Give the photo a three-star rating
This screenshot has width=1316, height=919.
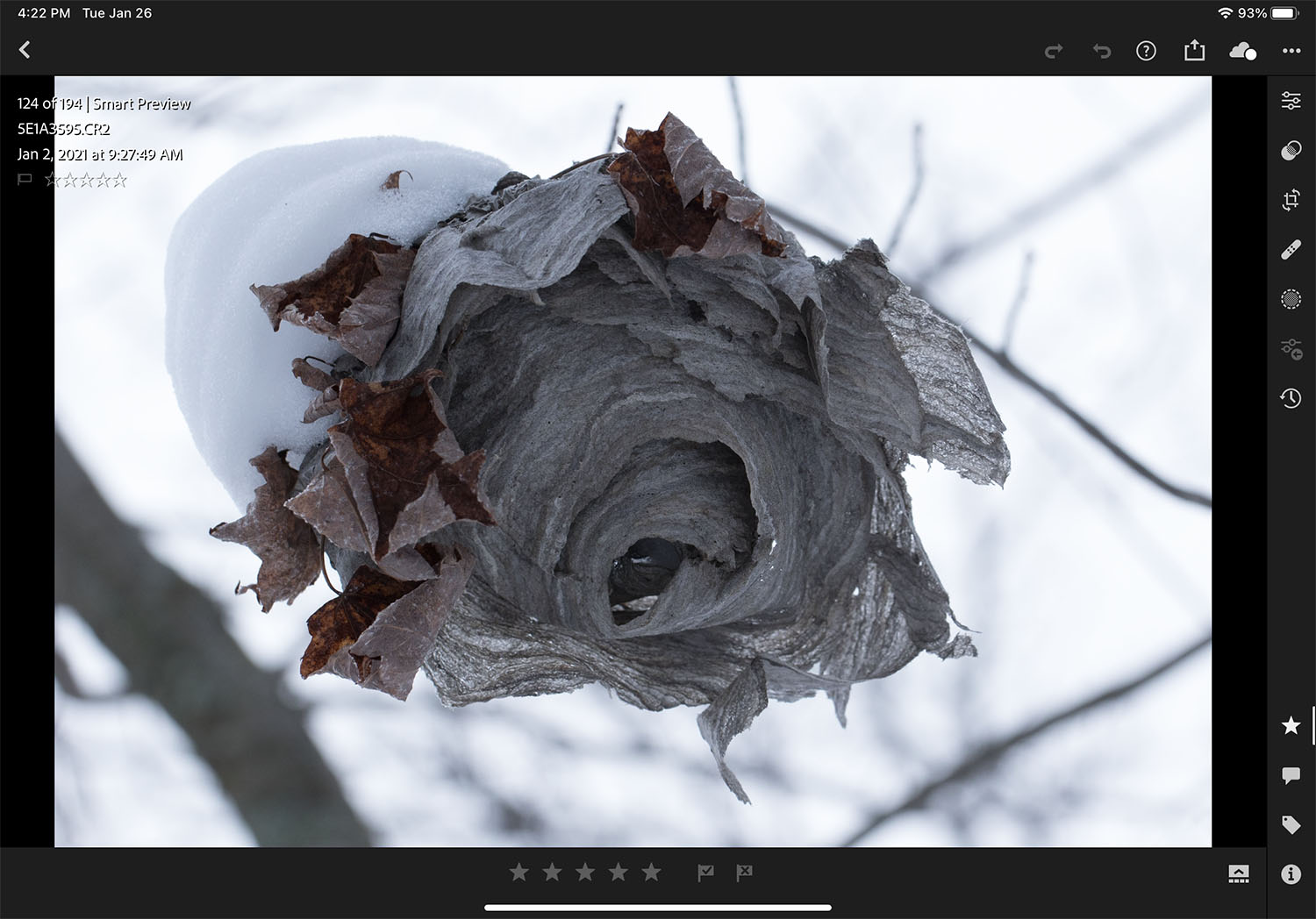point(585,872)
